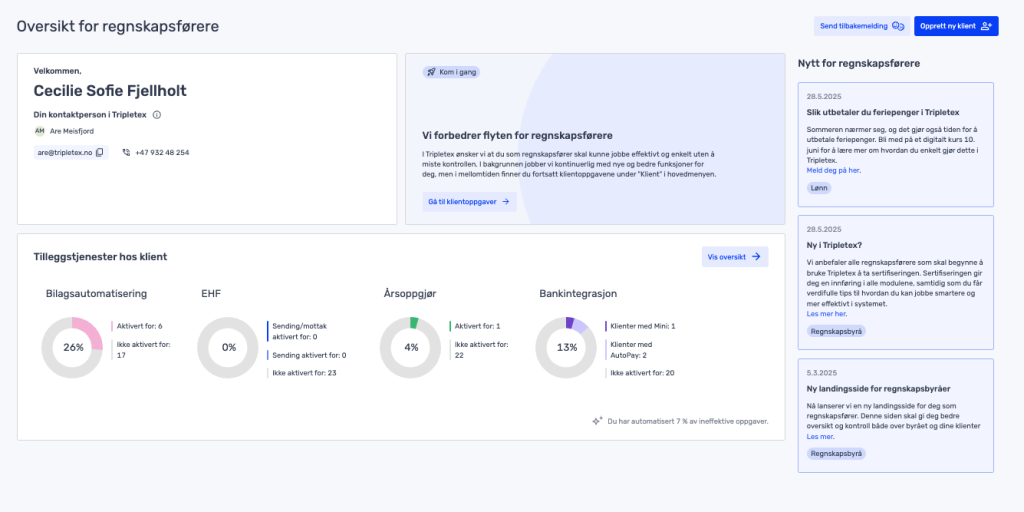1024x512 pixels.
Task: Click the AM avatar for Are Meisfjord
Action: [40, 131]
